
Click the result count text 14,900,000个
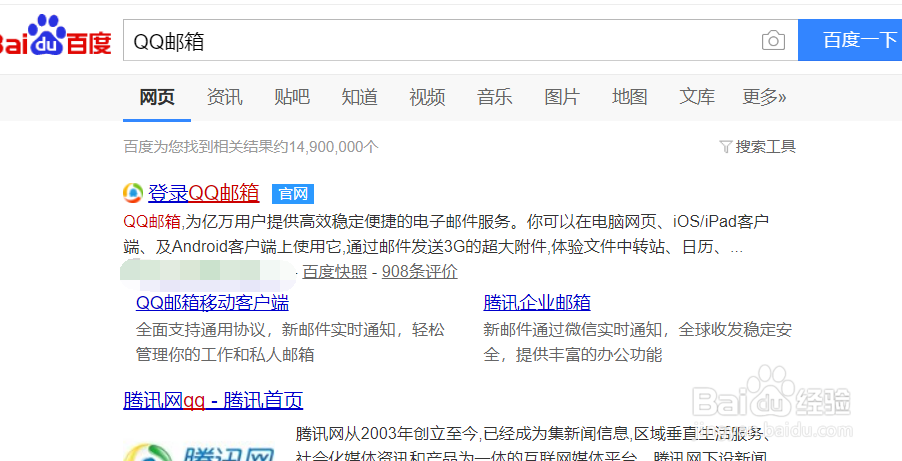coord(333,147)
